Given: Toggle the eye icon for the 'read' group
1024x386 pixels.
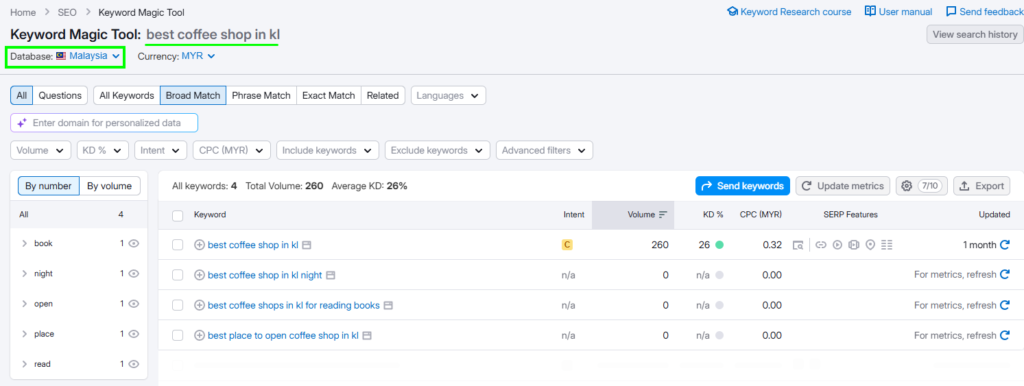Looking at the screenshot, I should [134, 364].
